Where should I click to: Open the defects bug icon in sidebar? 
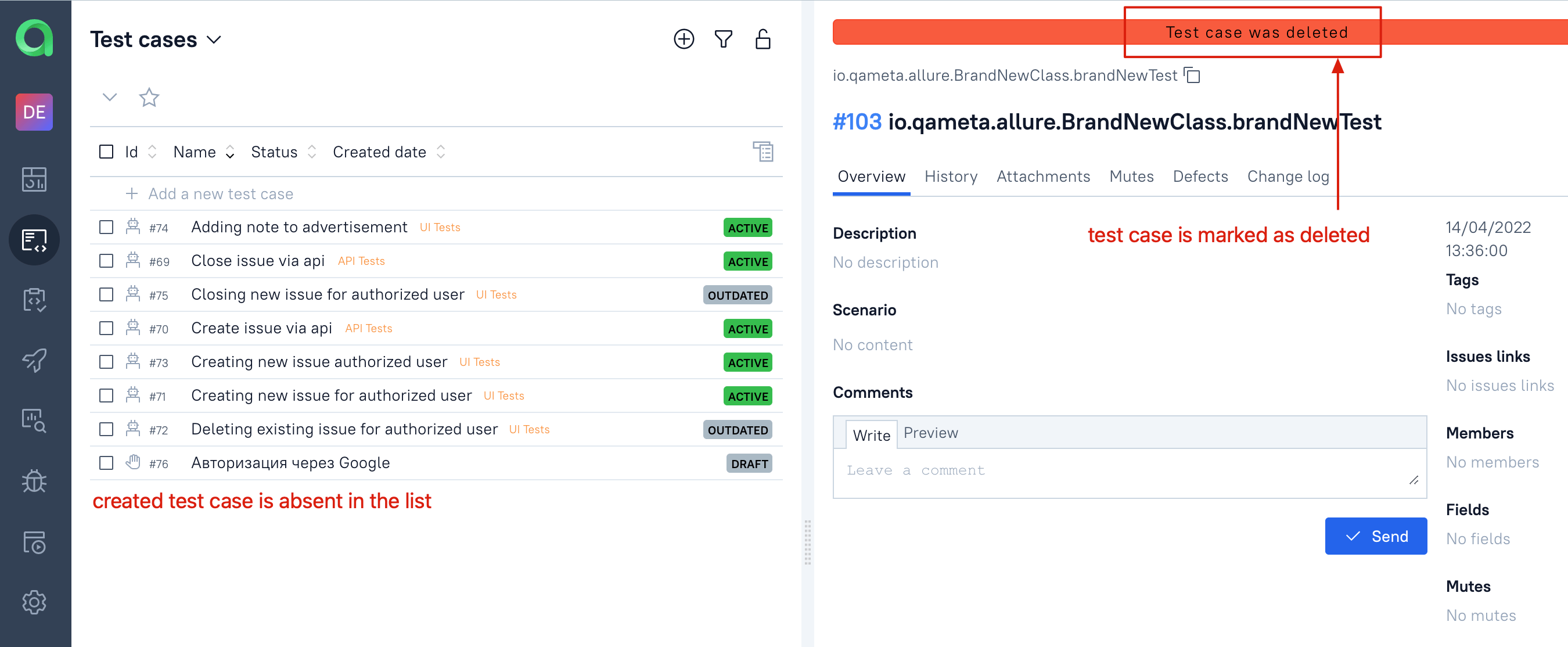click(34, 481)
